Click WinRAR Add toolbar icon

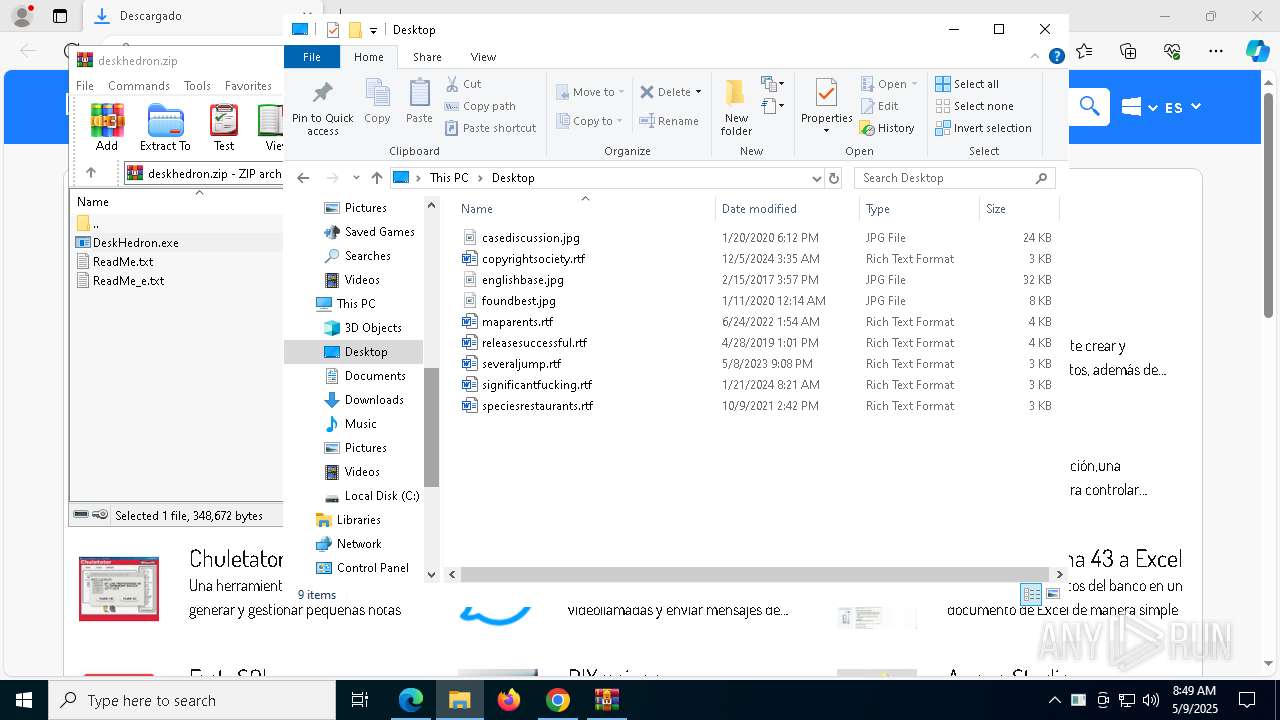tap(107, 127)
